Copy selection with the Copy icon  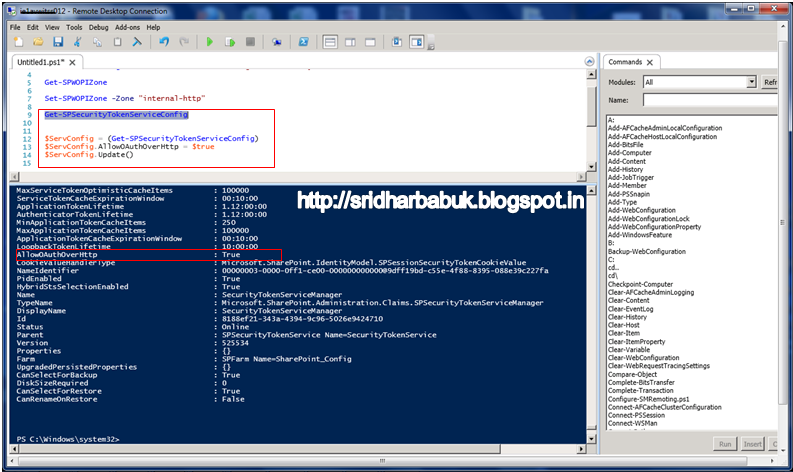tap(97, 42)
